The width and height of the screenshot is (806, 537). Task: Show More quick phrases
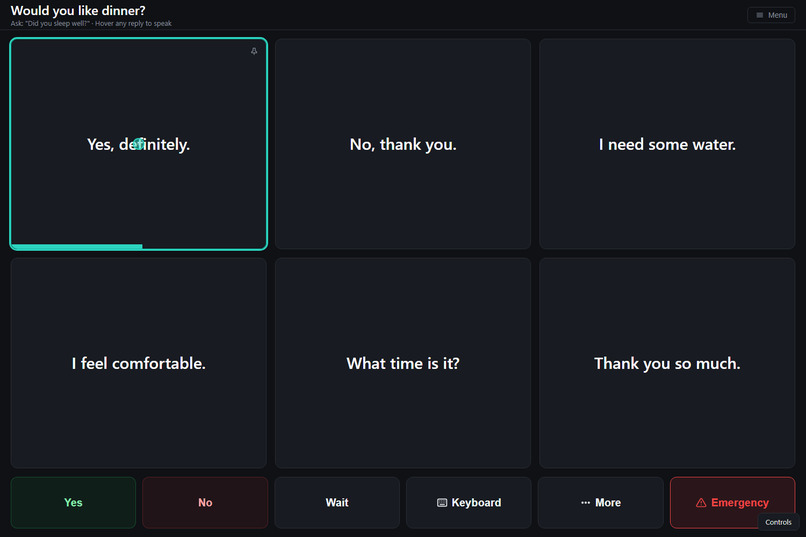click(x=600, y=503)
